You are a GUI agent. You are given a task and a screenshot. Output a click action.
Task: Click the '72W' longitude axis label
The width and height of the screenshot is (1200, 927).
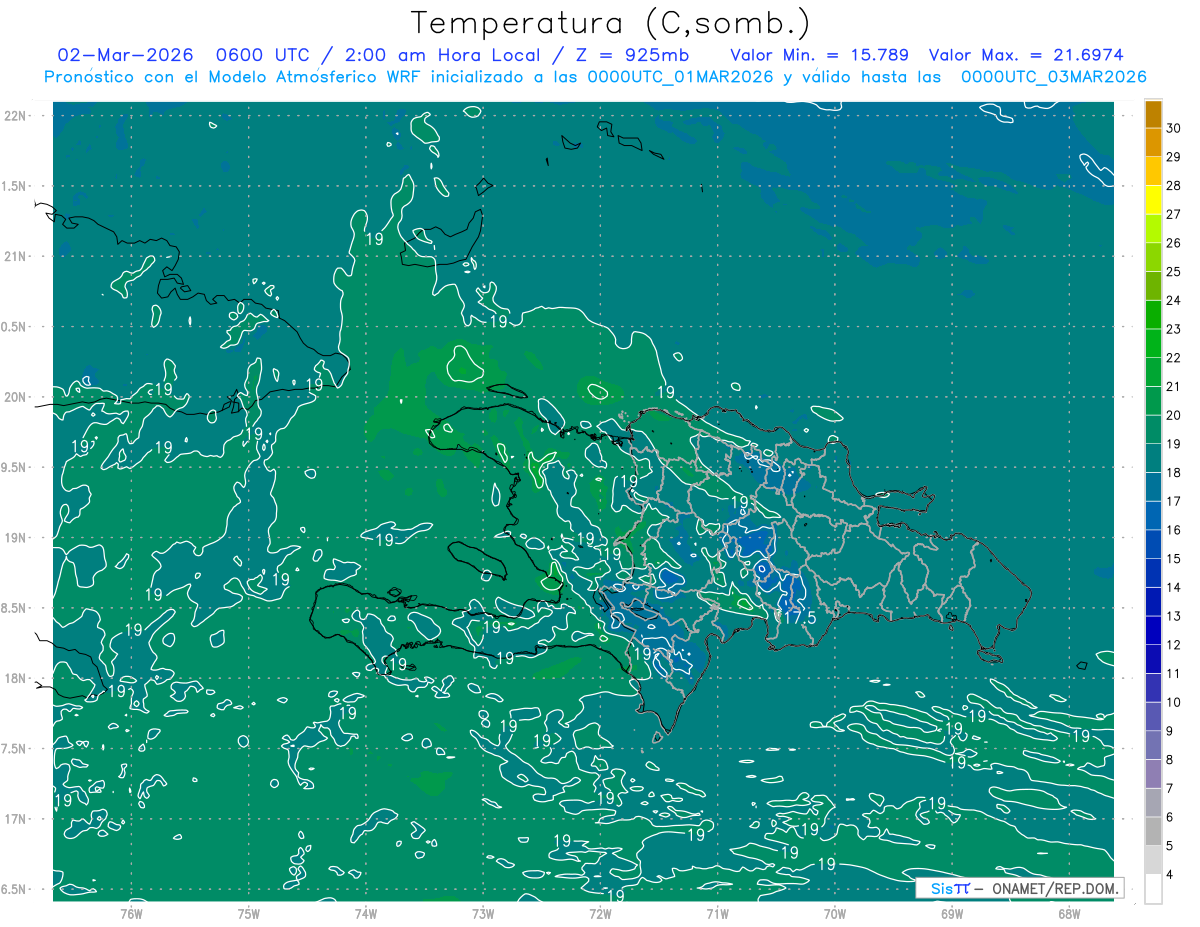coord(600,913)
